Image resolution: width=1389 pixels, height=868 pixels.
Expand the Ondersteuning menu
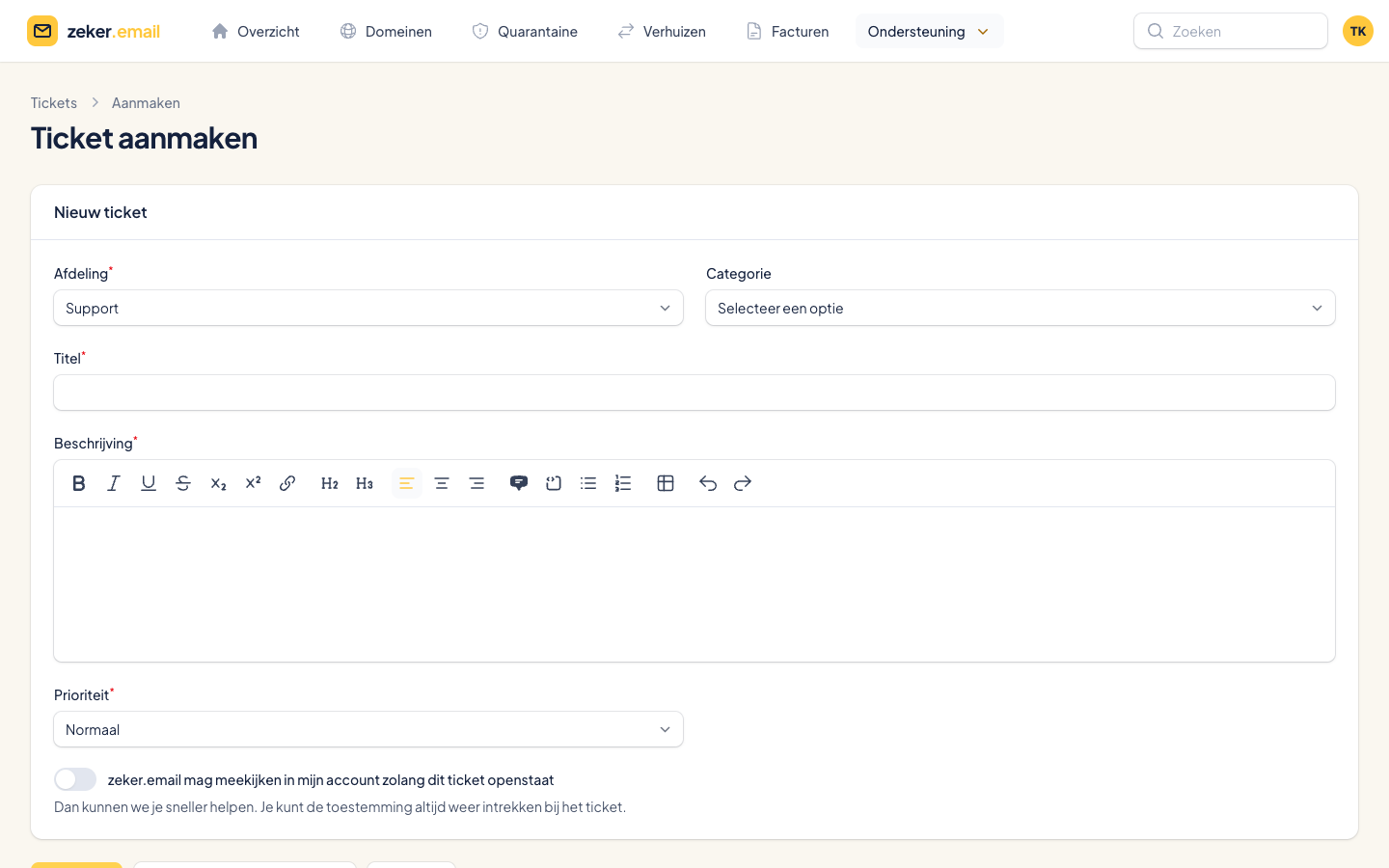929,32
